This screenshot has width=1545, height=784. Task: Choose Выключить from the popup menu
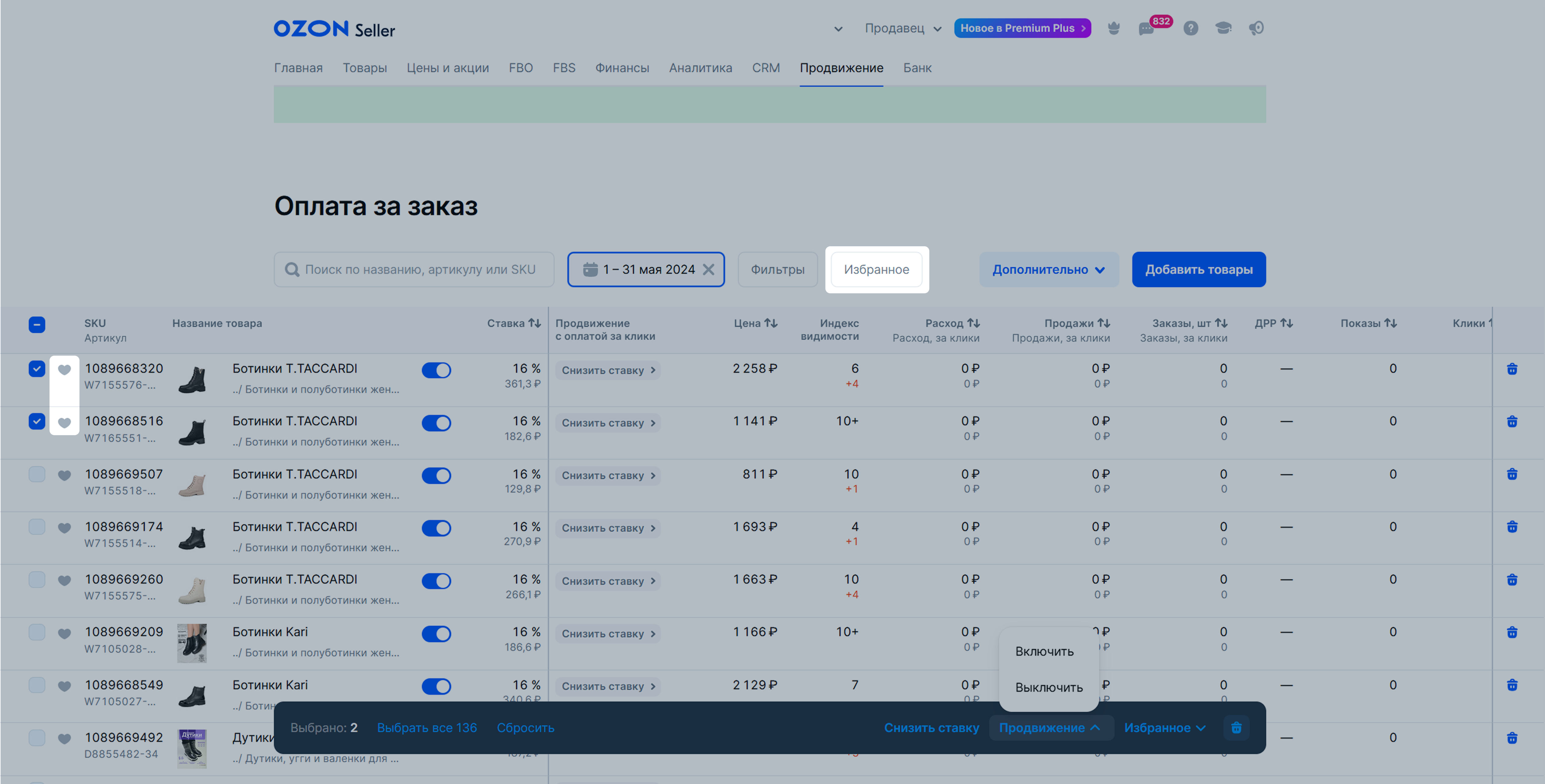tap(1049, 687)
